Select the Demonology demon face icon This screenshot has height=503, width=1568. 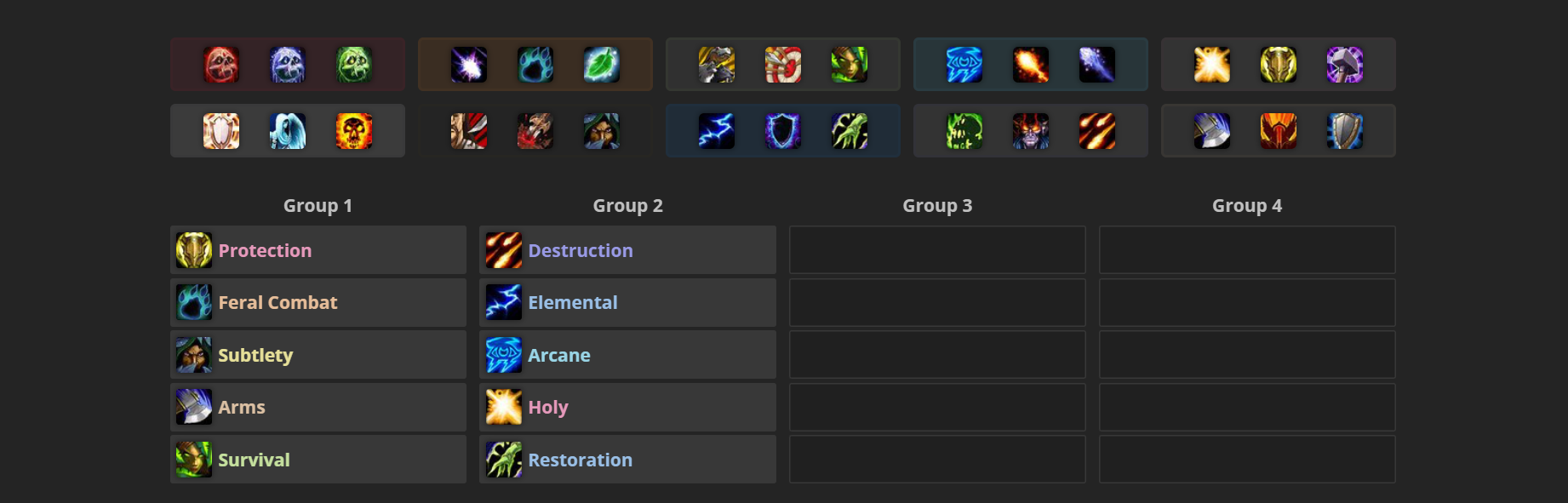pyautogui.click(x=1030, y=130)
